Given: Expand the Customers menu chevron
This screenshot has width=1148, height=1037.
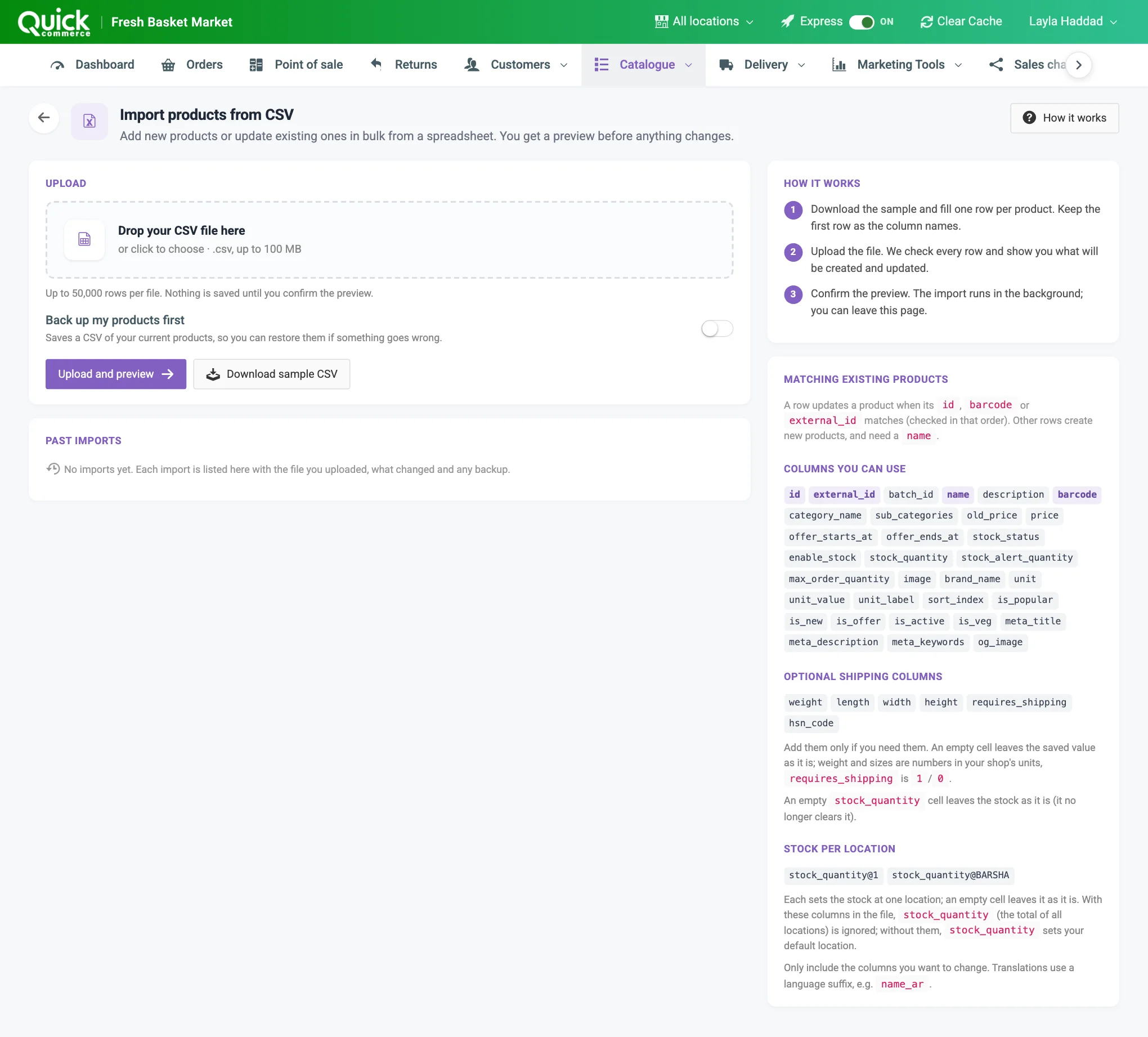Looking at the screenshot, I should pos(564,65).
